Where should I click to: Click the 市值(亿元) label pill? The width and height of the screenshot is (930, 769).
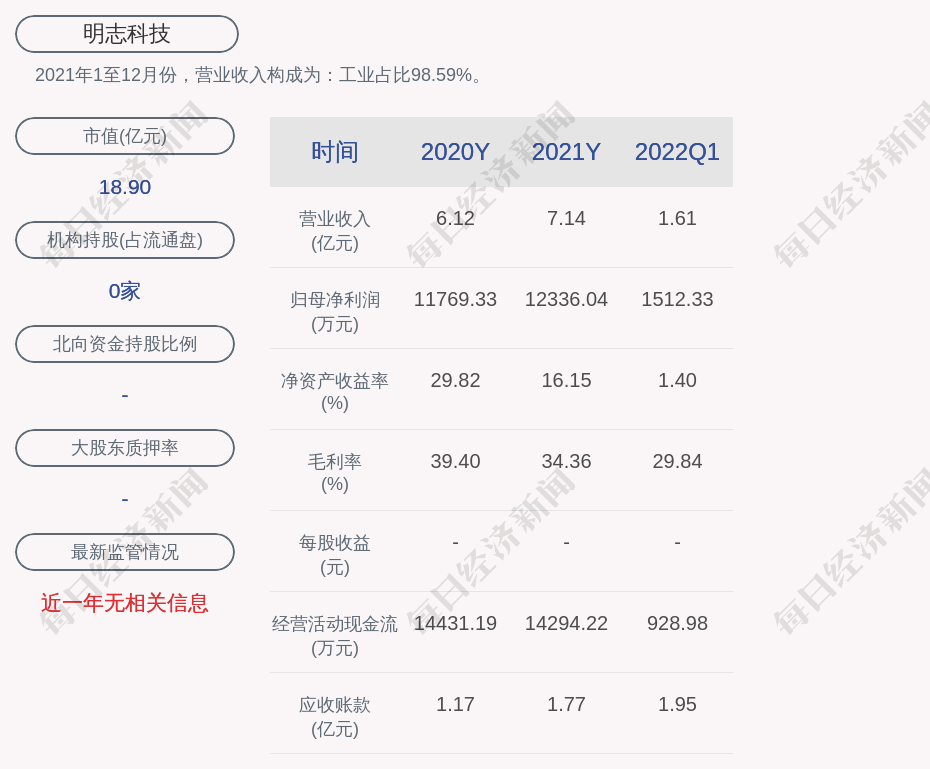(x=125, y=136)
